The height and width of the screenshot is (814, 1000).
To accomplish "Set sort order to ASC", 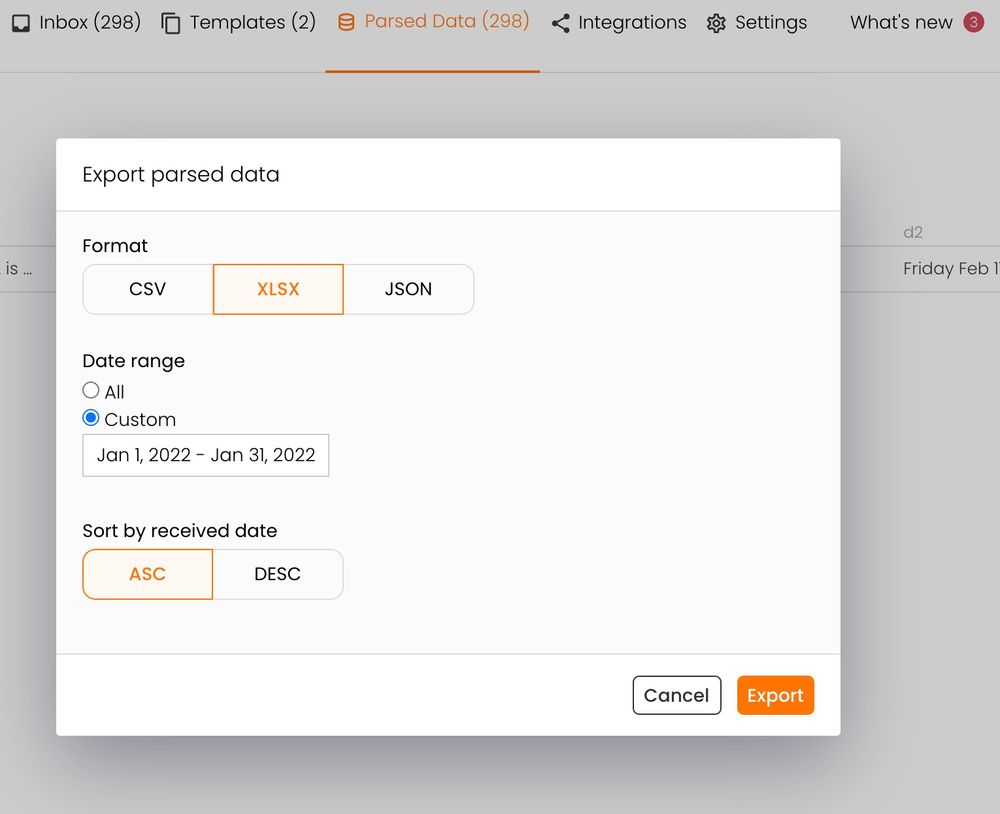I will coord(147,574).
